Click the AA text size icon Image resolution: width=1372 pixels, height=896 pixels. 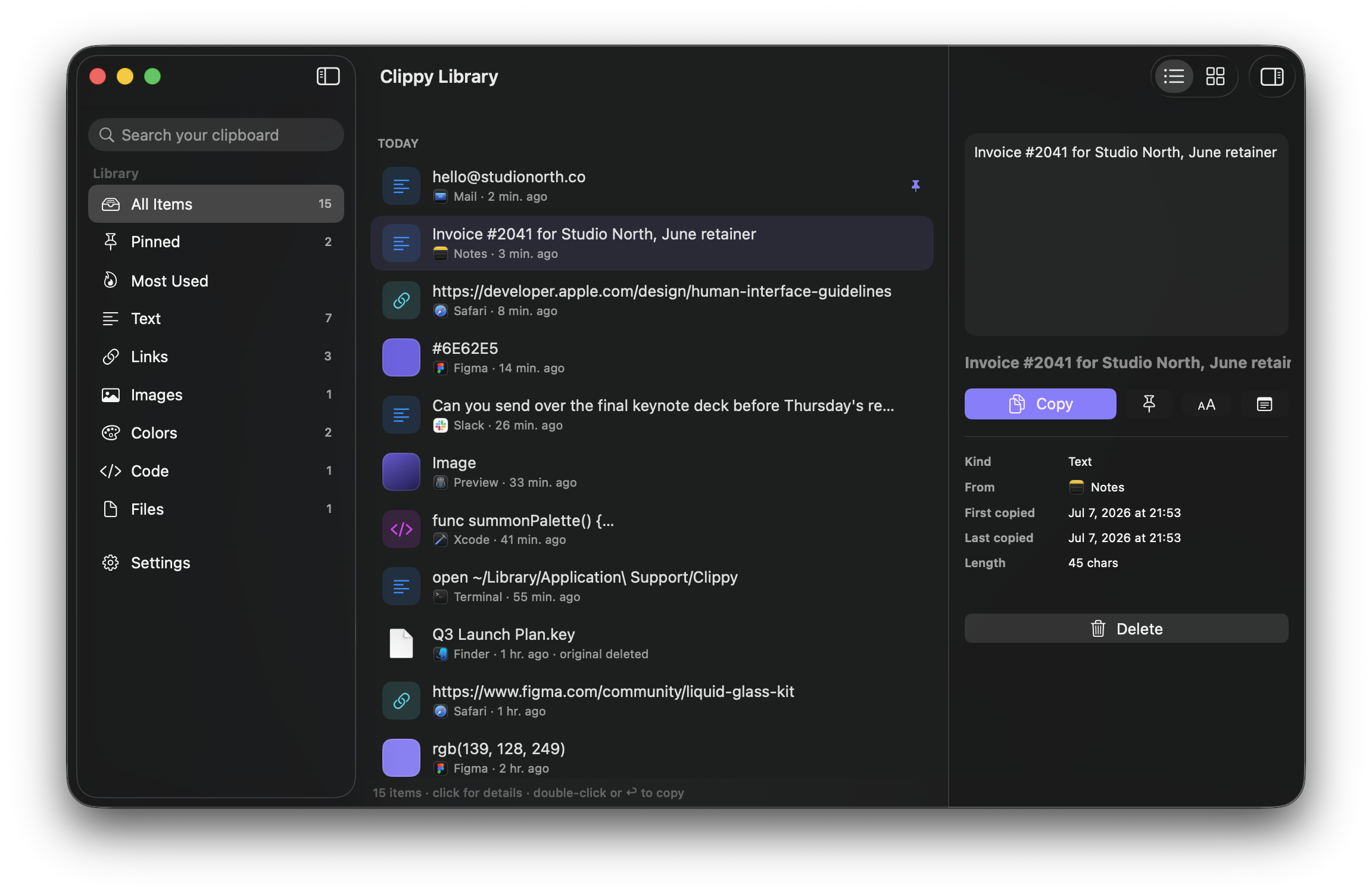click(1206, 405)
